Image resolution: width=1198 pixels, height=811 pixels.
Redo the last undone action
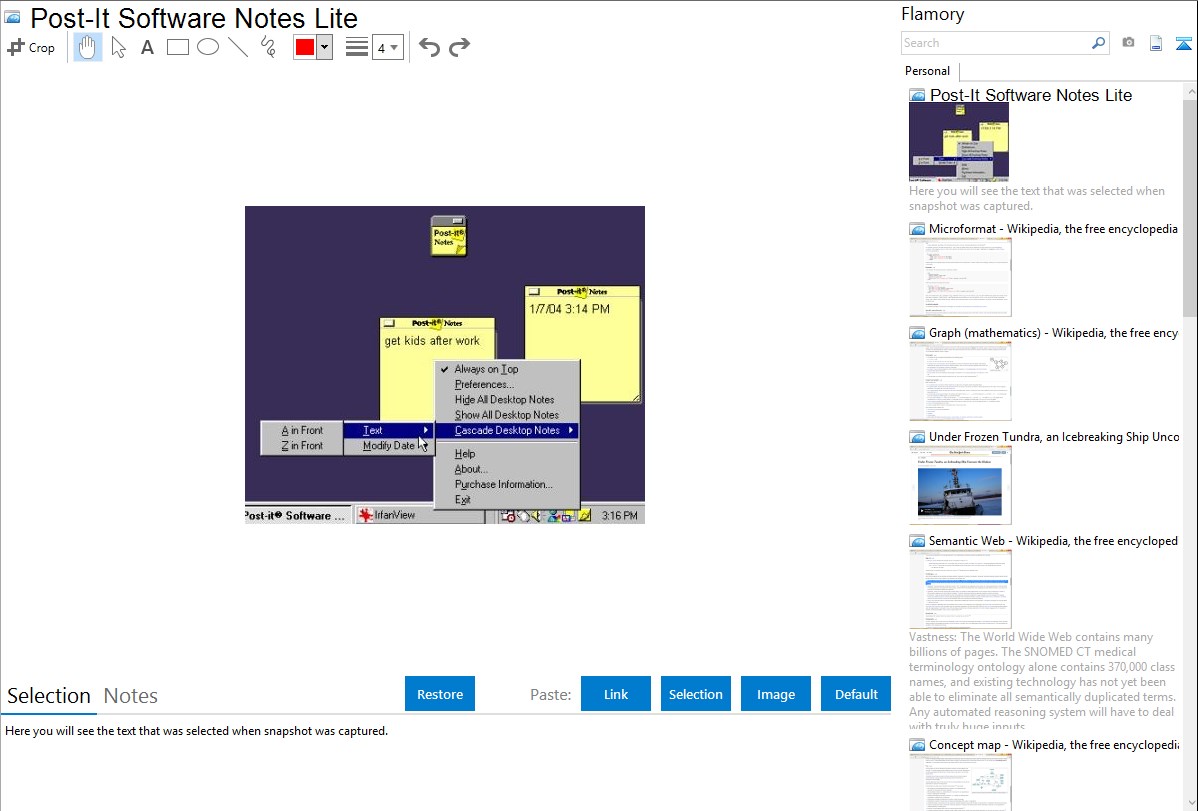tap(459, 47)
